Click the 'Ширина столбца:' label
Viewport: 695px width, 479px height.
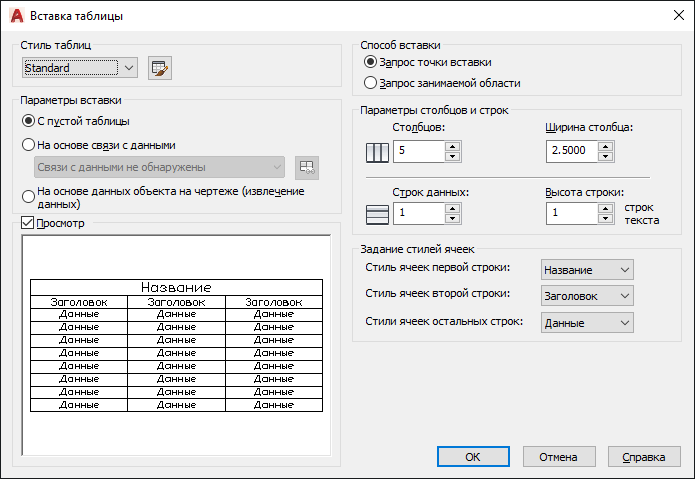589,128
